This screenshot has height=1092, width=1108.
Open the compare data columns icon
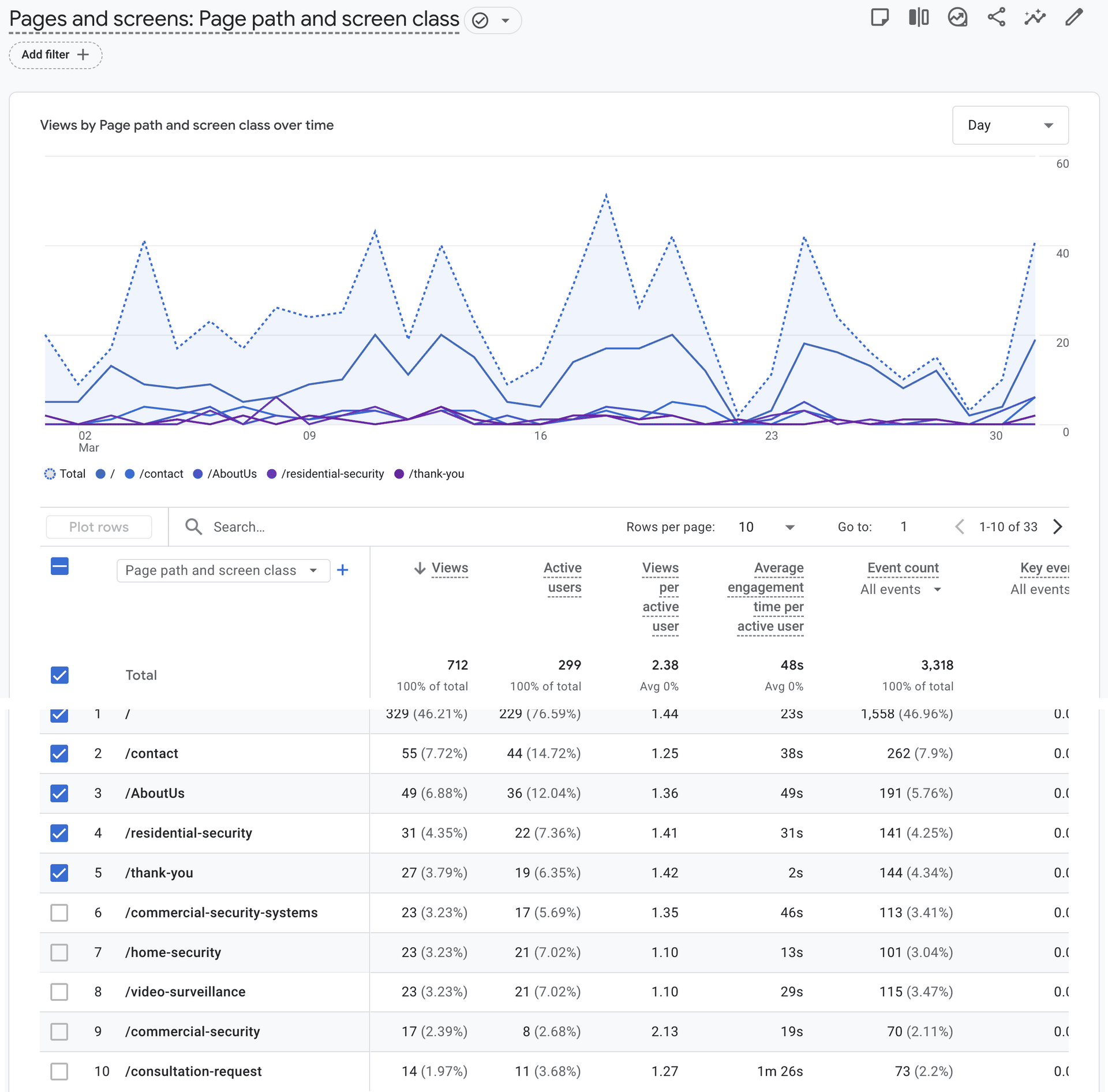(918, 17)
